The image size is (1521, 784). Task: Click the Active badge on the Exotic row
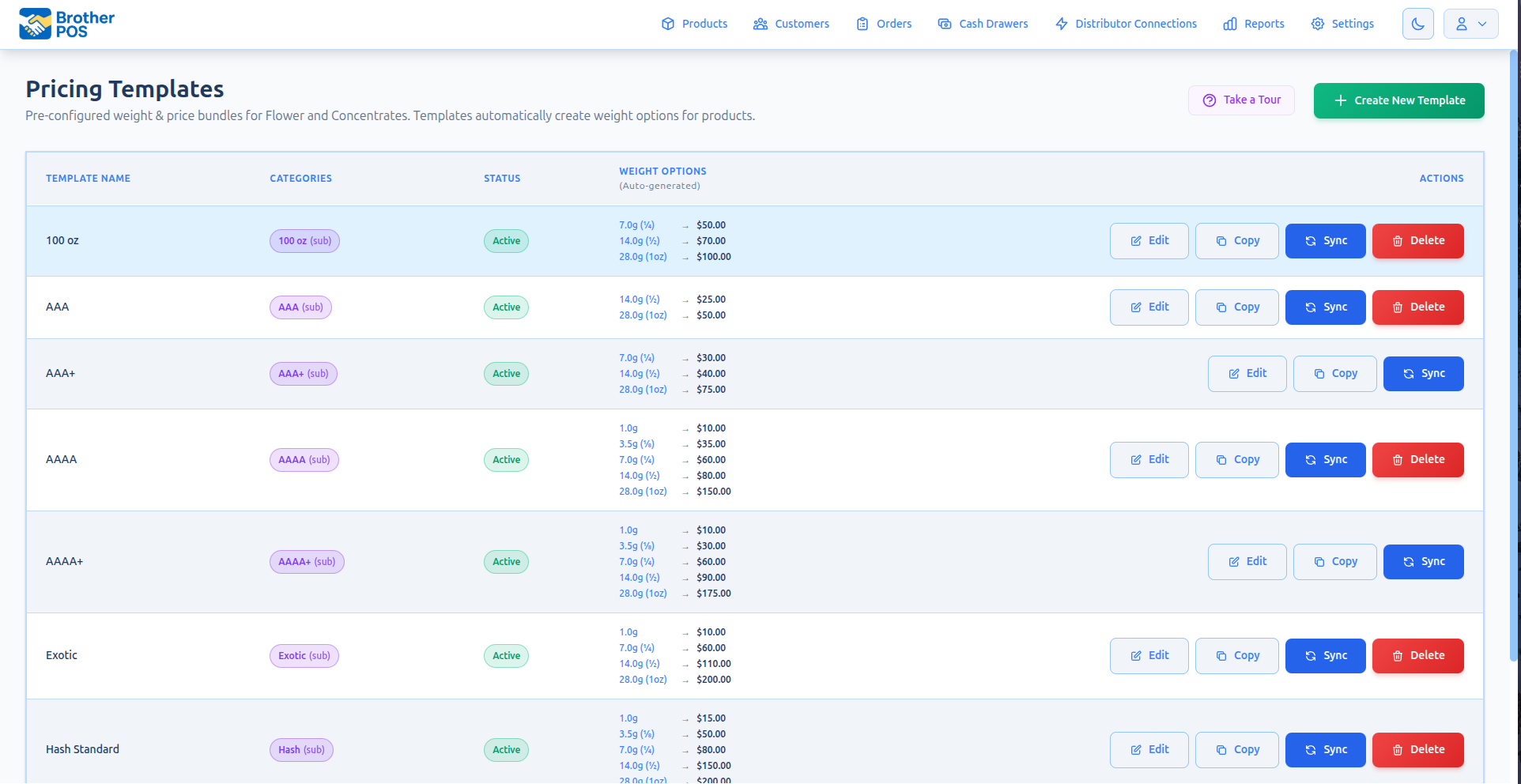click(x=506, y=655)
